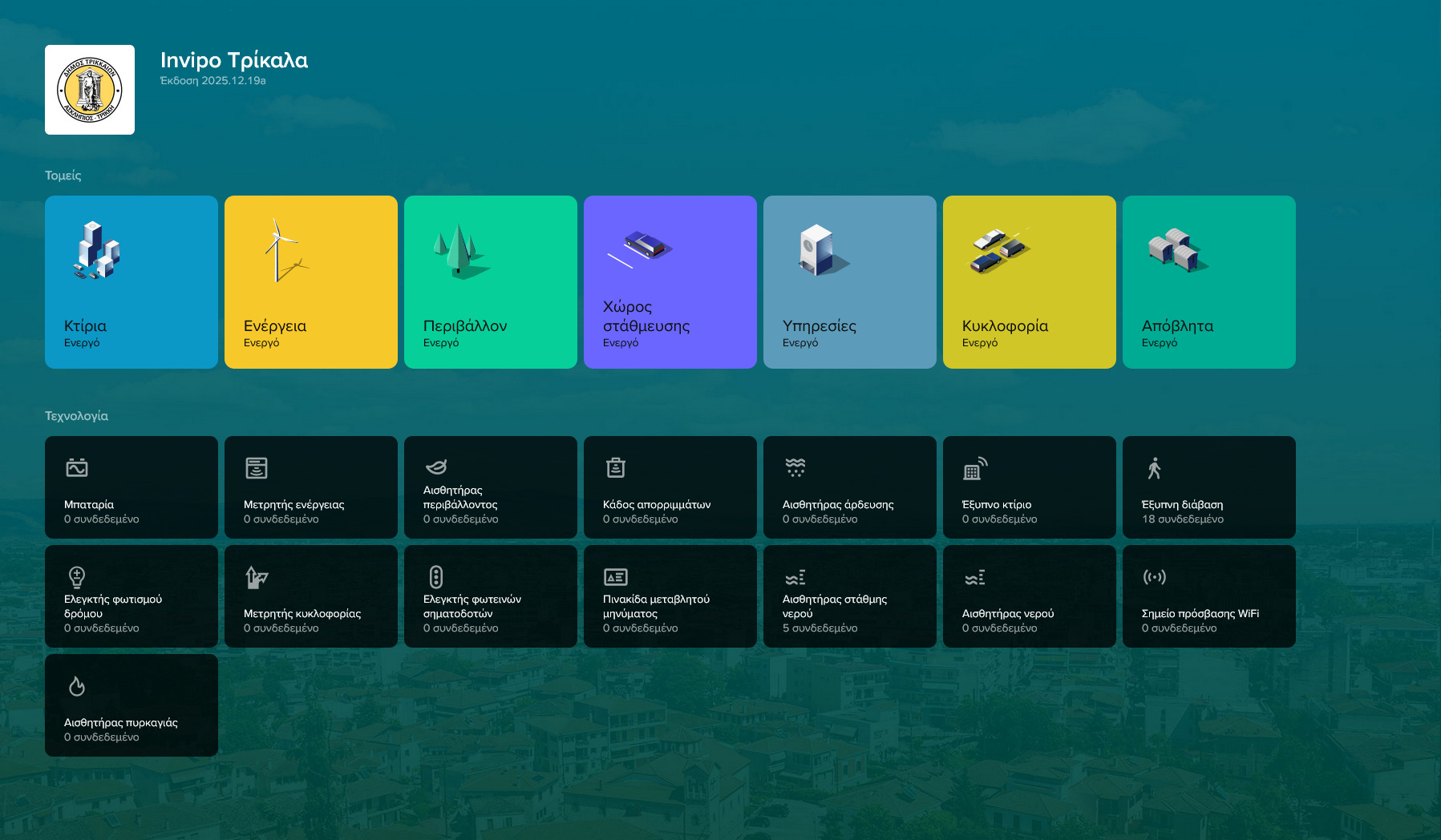This screenshot has height=840, width=1441.
Task: Click the Υπηρεσίες kiosk icon
Action: pyautogui.click(x=820, y=251)
